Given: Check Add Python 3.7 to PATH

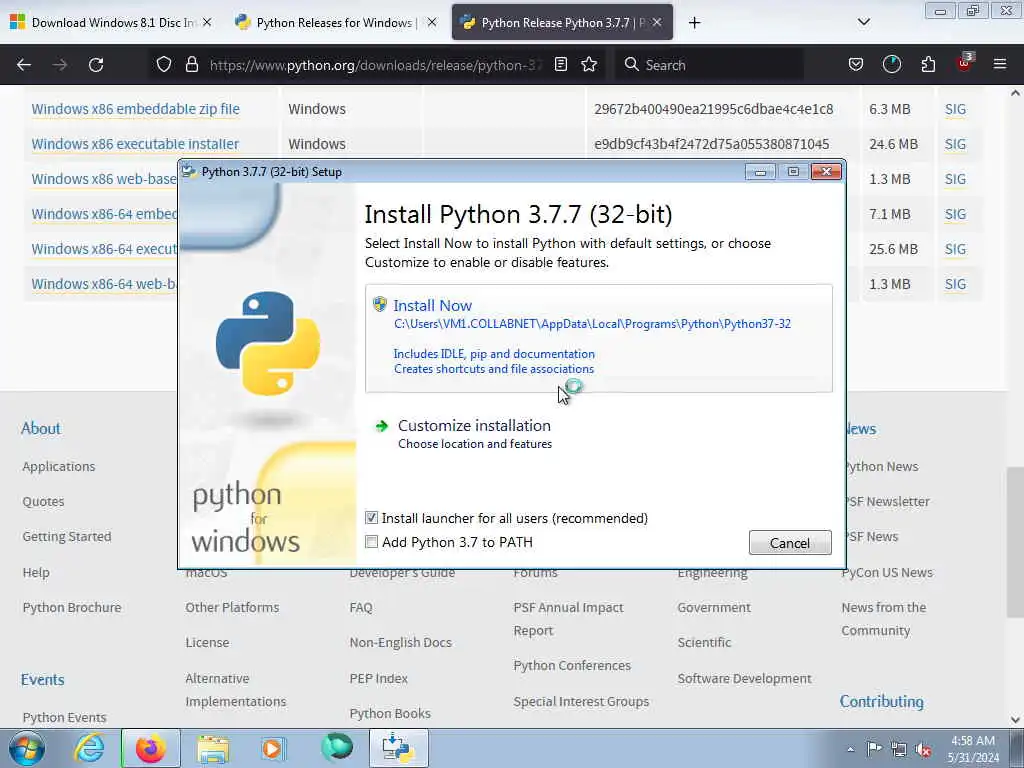Looking at the screenshot, I should pyautogui.click(x=372, y=542).
